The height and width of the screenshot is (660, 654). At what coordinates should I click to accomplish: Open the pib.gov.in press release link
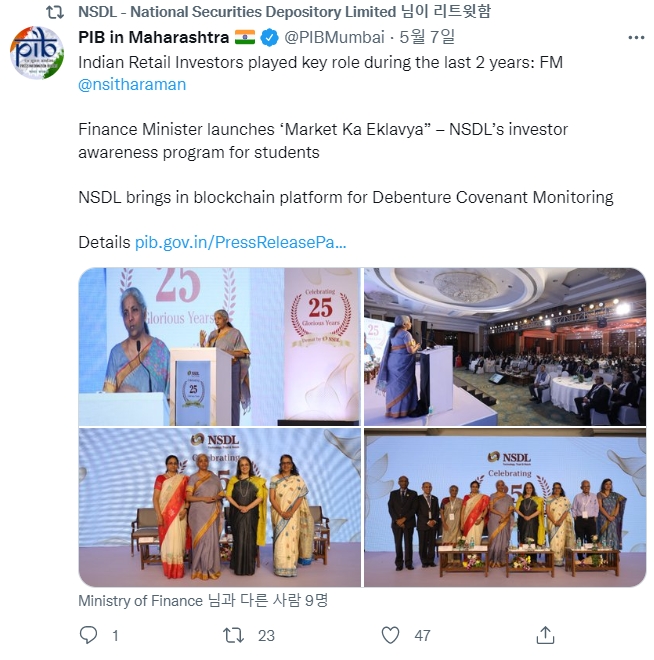(240, 242)
